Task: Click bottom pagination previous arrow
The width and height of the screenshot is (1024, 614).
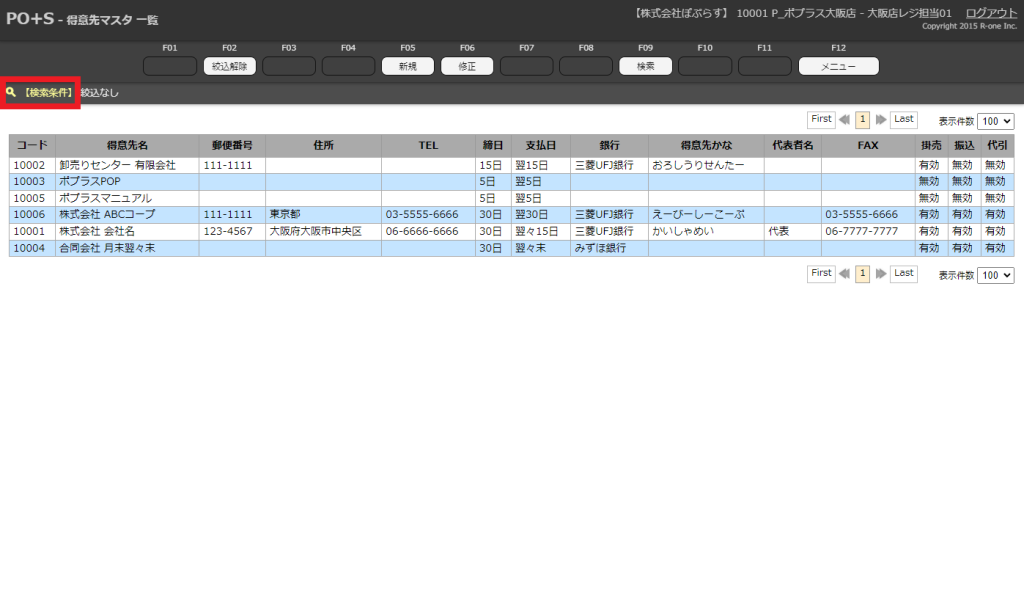Action: (x=845, y=274)
